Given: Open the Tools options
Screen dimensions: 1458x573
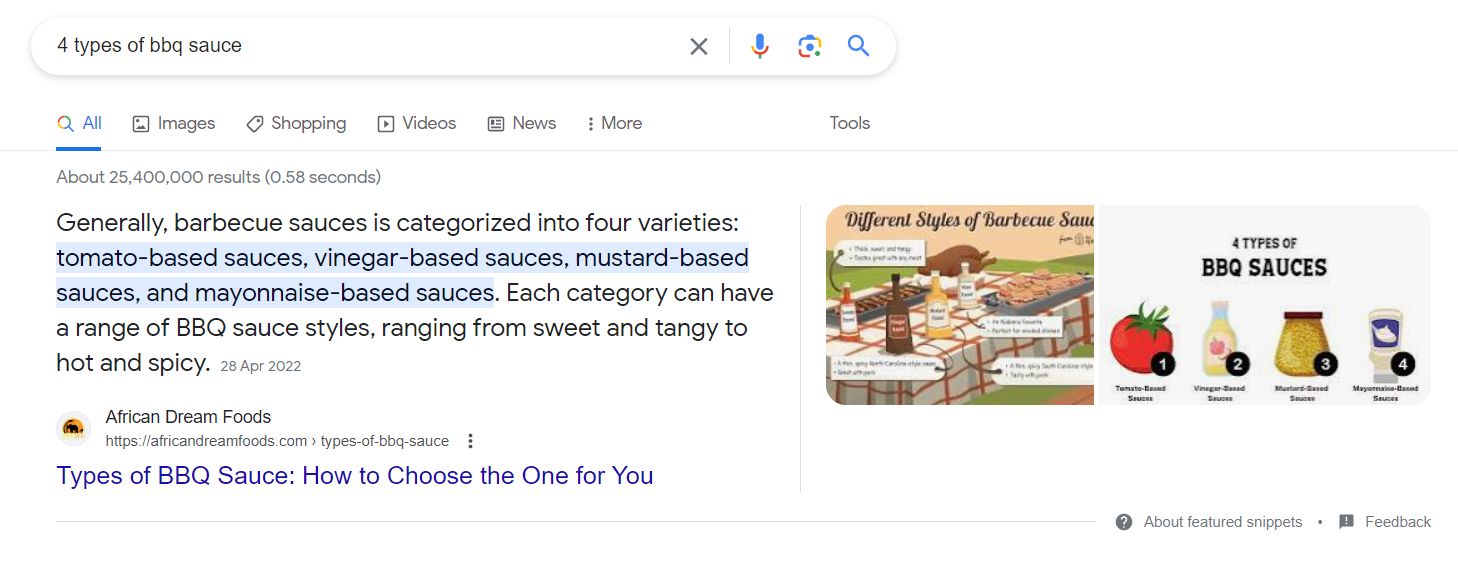Looking at the screenshot, I should 849,123.
